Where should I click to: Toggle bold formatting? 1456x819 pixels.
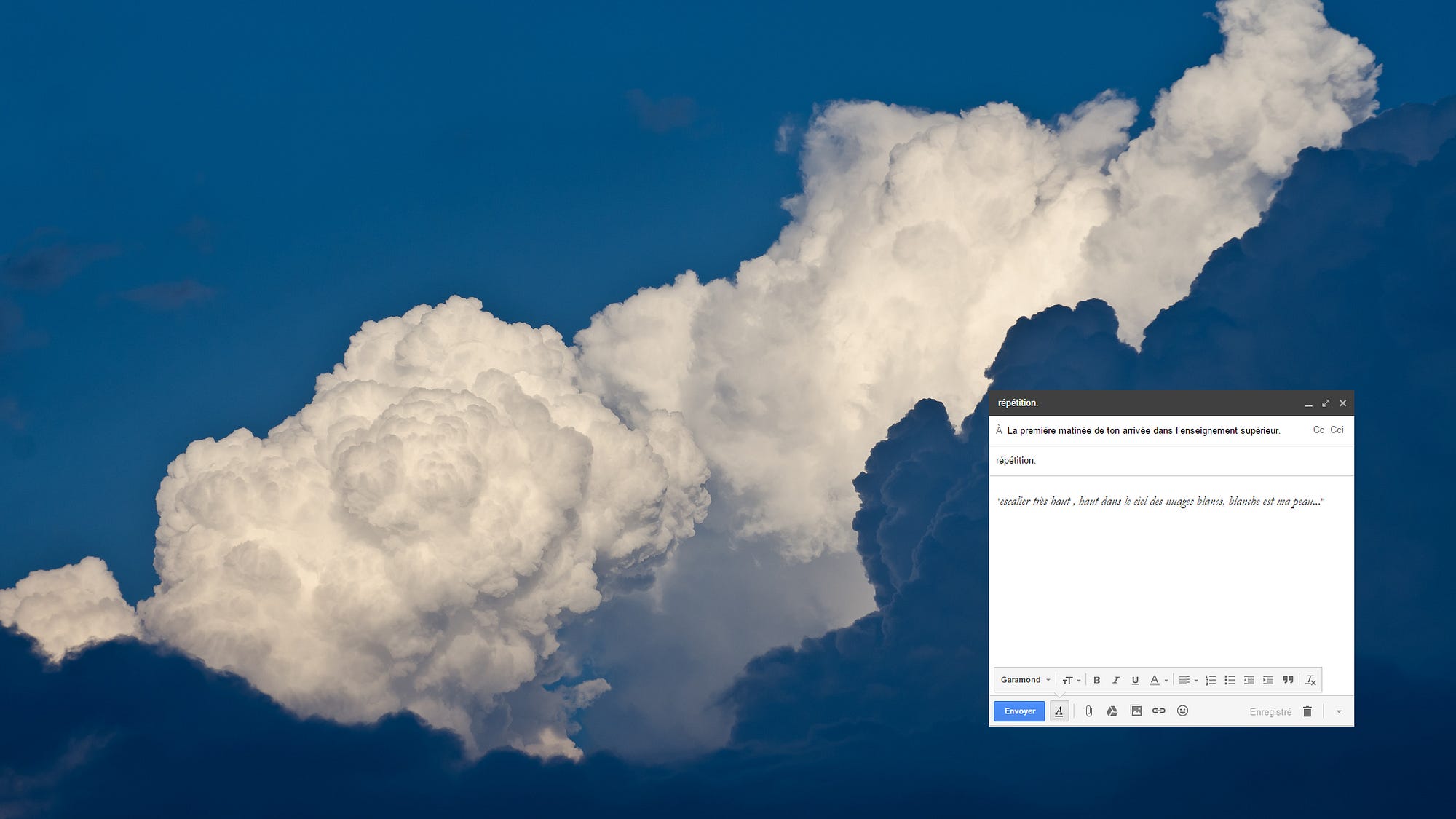1096,680
